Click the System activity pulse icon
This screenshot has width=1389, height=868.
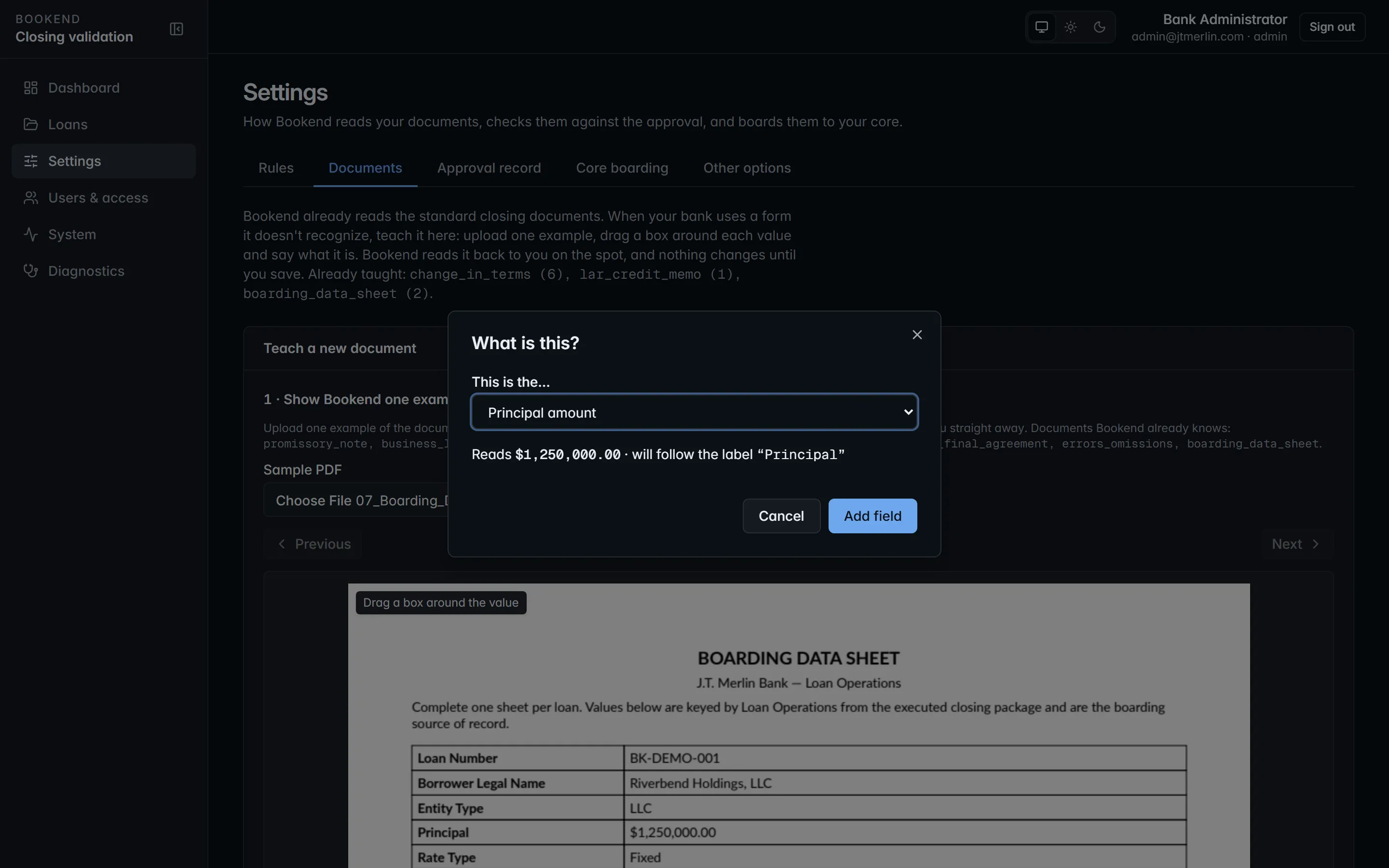[30, 234]
